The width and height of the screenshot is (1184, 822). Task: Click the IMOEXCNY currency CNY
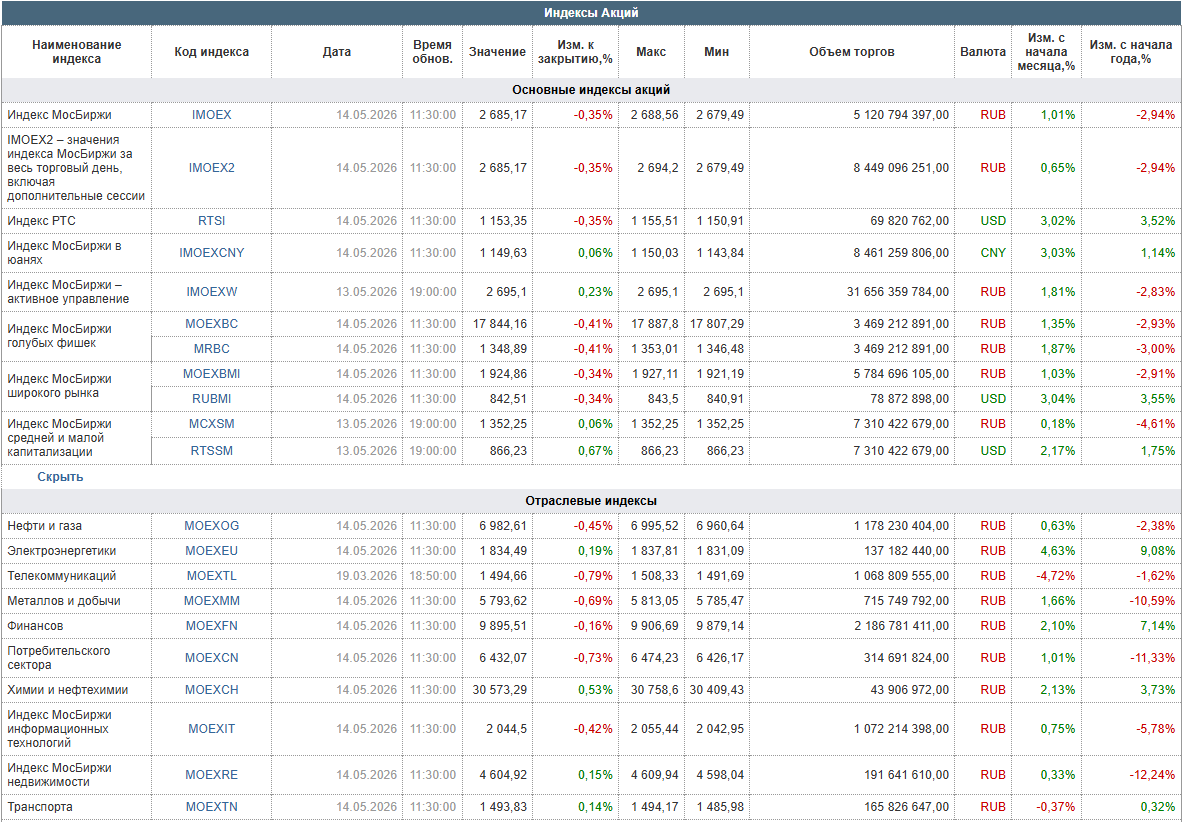pyautogui.click(x=993, y=253)
